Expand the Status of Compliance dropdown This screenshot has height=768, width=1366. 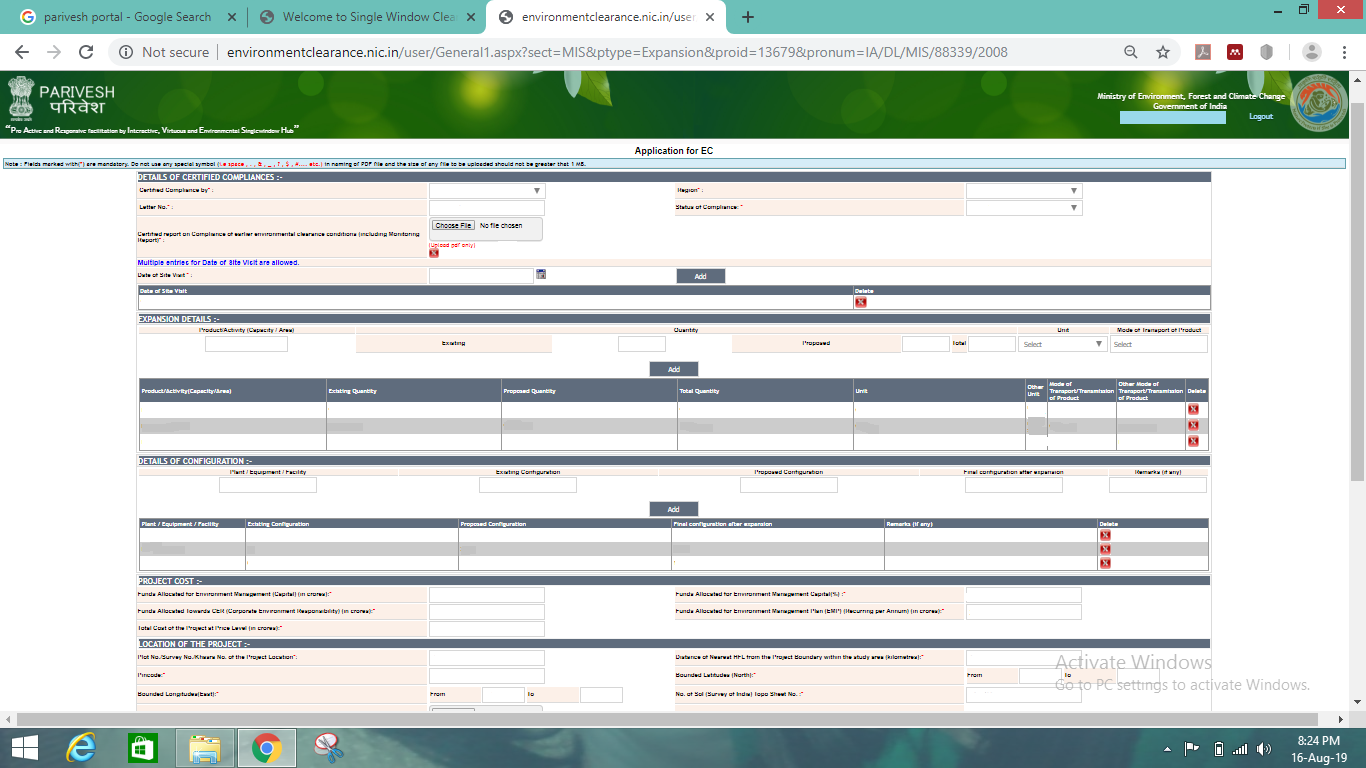pos(1023,208)
